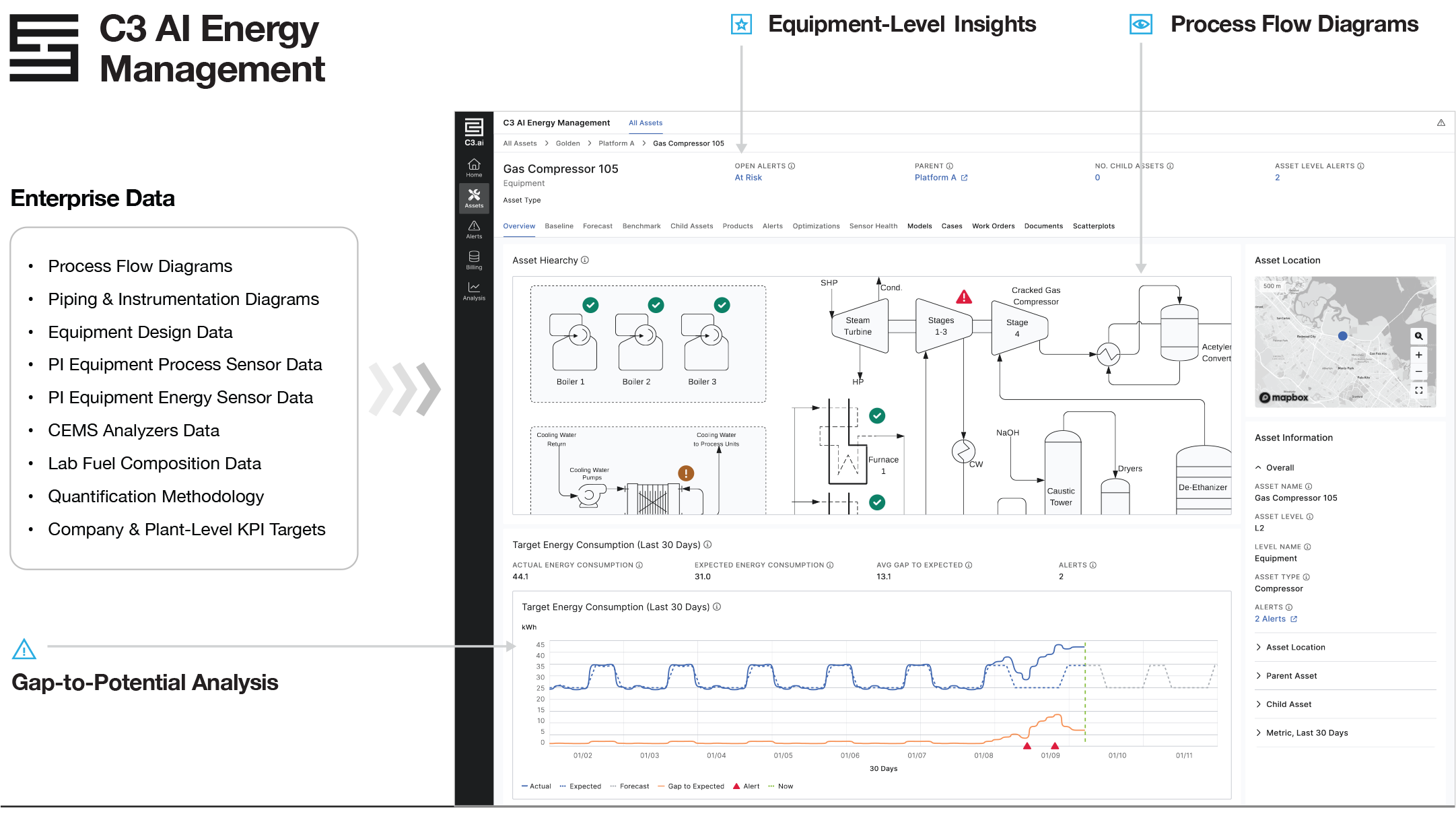1456x816 pixels.
Task: Open Billing in the sidebar
Action: pyautogui.click(x=474, y=261)
